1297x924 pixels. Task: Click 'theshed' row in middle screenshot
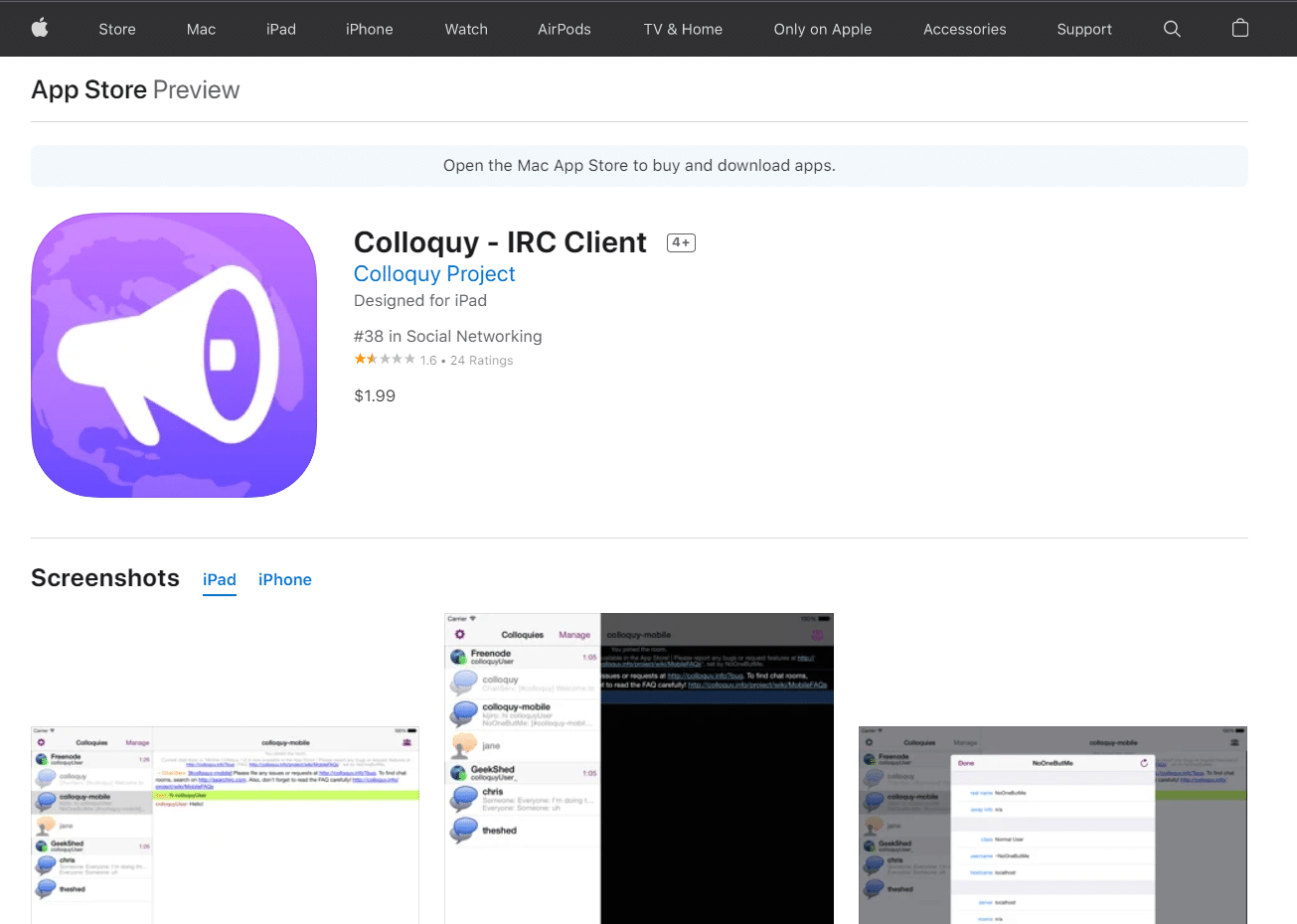(523, 830)
